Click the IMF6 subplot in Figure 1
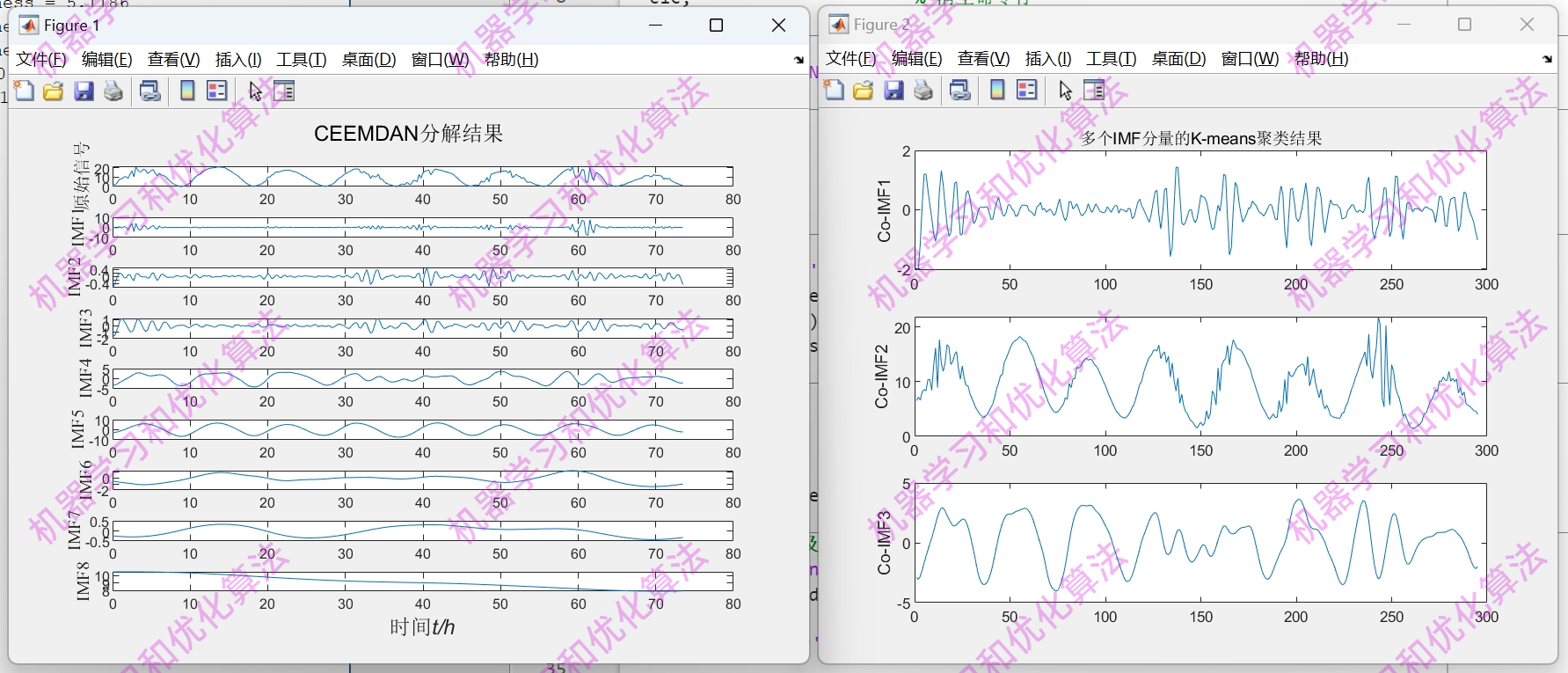 (x=423, y=480)
